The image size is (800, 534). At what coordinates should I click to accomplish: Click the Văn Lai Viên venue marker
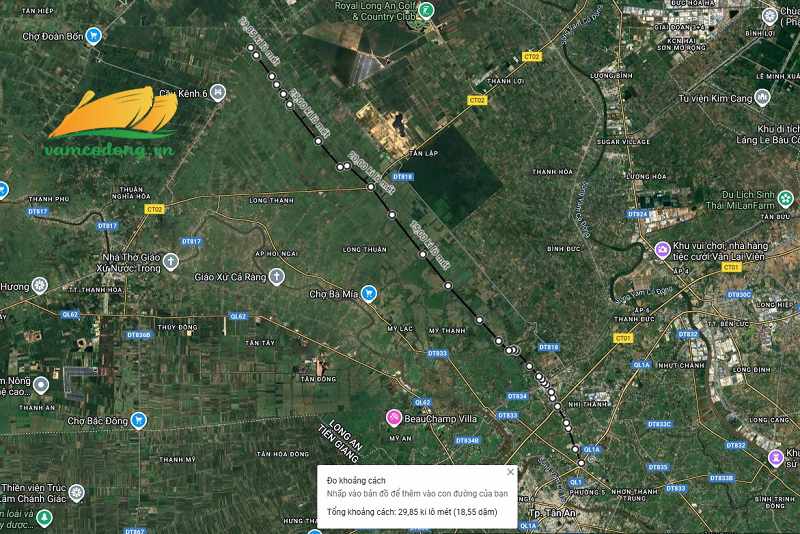pyautogui.click(x=662, y=250)
